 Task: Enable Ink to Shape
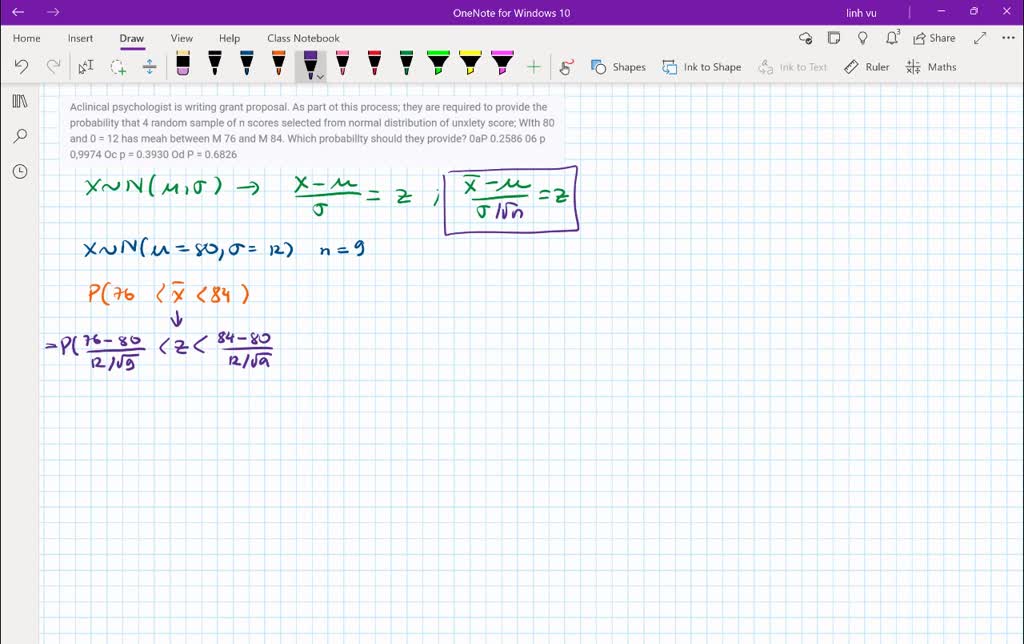(701, 67)
